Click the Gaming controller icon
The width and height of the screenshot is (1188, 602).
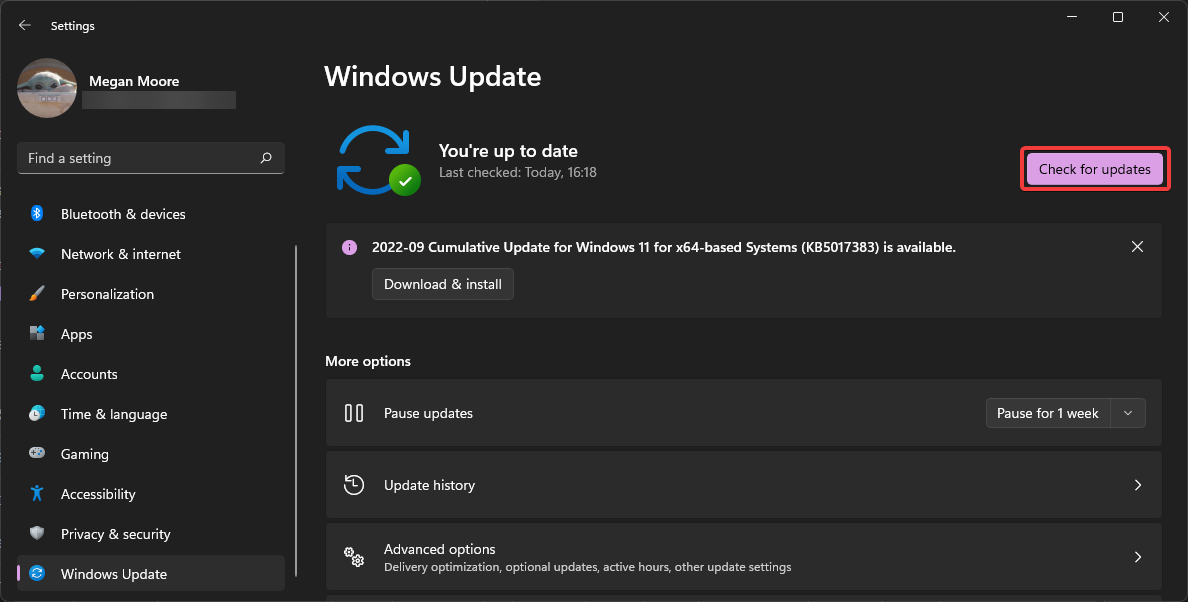tap(37, 454)
